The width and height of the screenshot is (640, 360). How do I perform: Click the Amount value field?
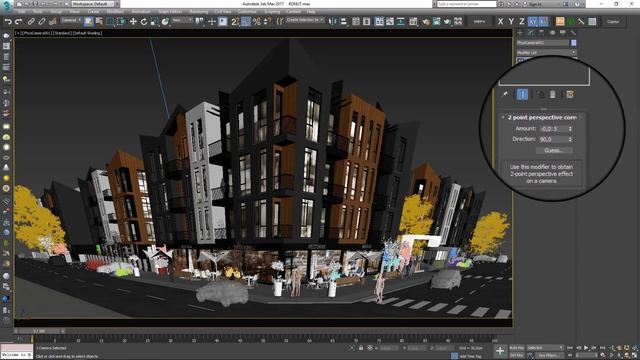pos(553,129)
